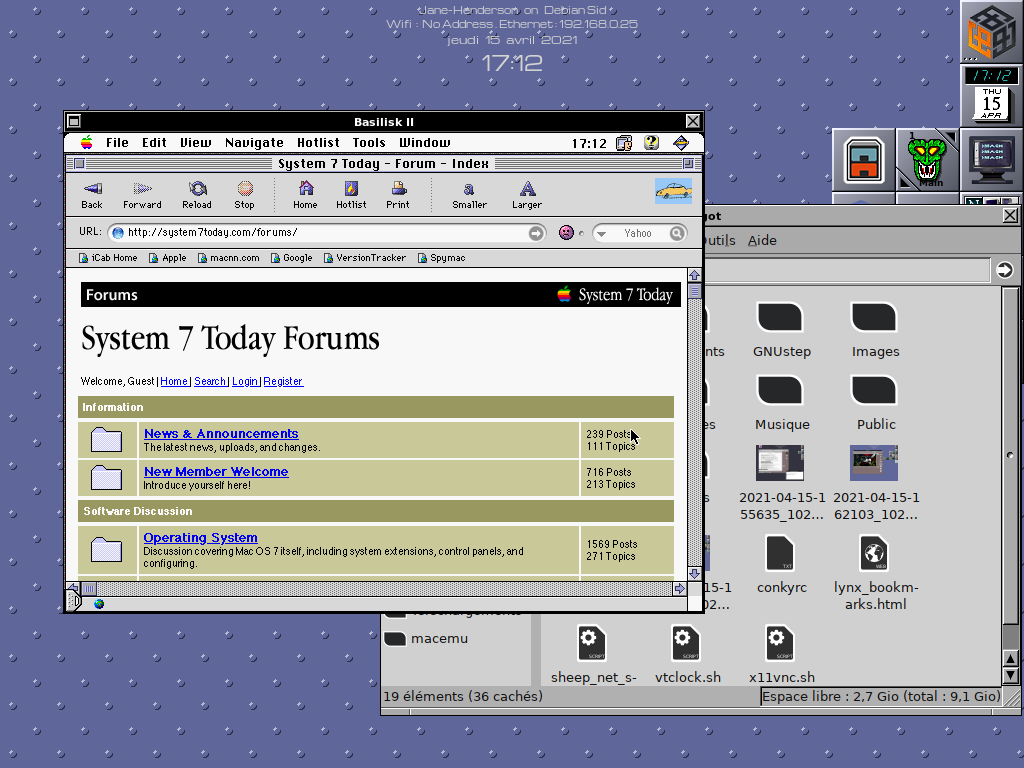The image size is (1024, 768).
Task: Click the Spymac bookmark
Action: pos(441,258)
